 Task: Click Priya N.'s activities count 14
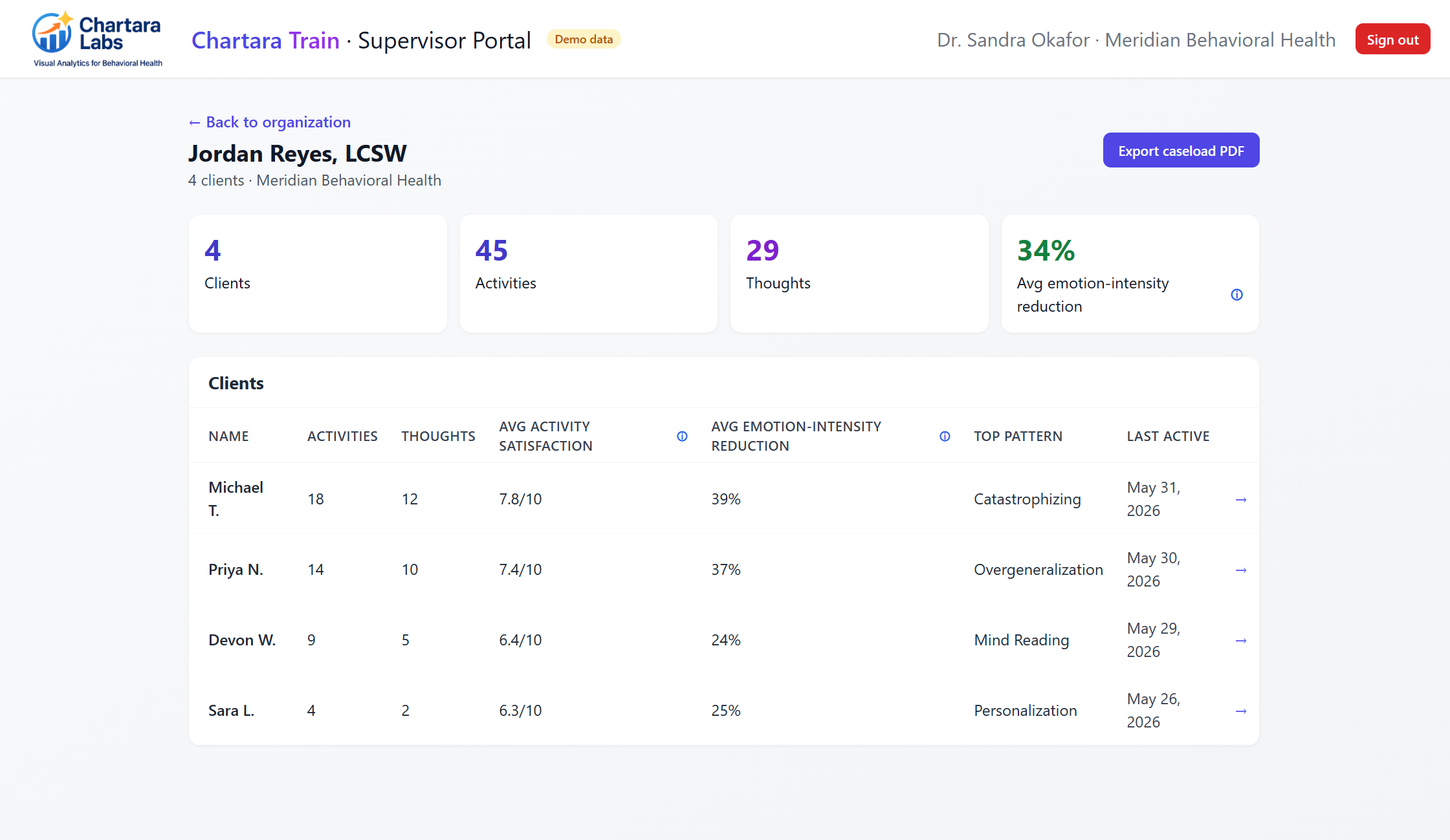point(315,570)
